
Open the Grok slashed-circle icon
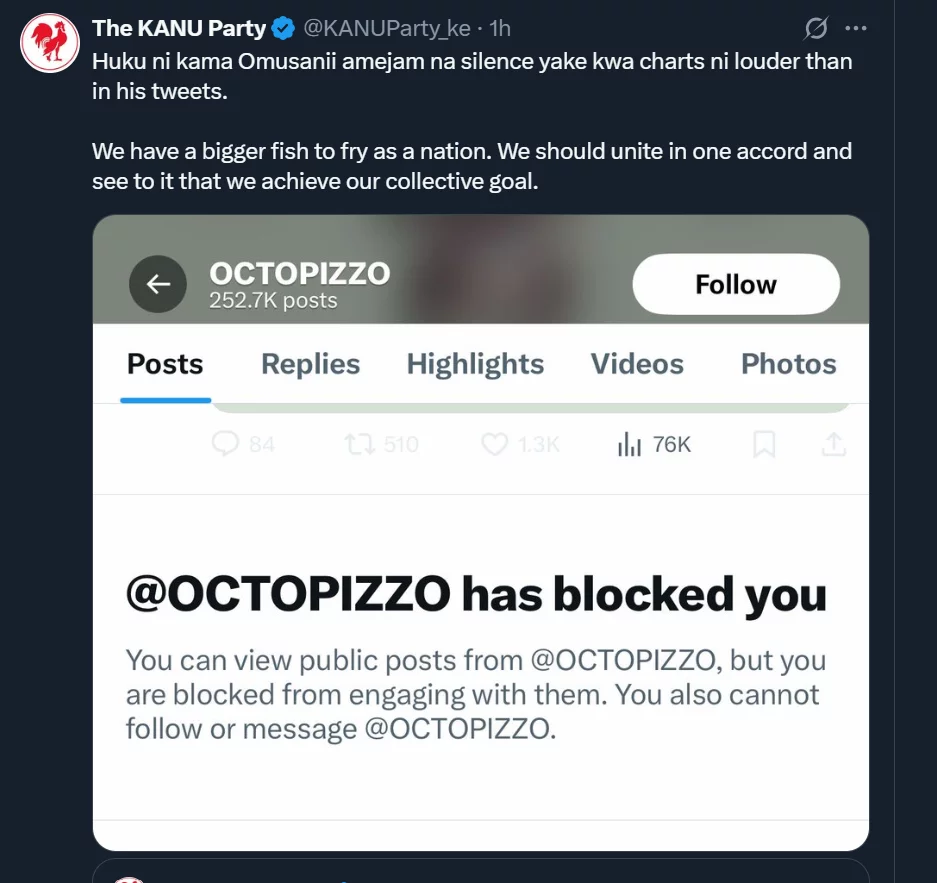pyautogui.click(x=816, y=28)
